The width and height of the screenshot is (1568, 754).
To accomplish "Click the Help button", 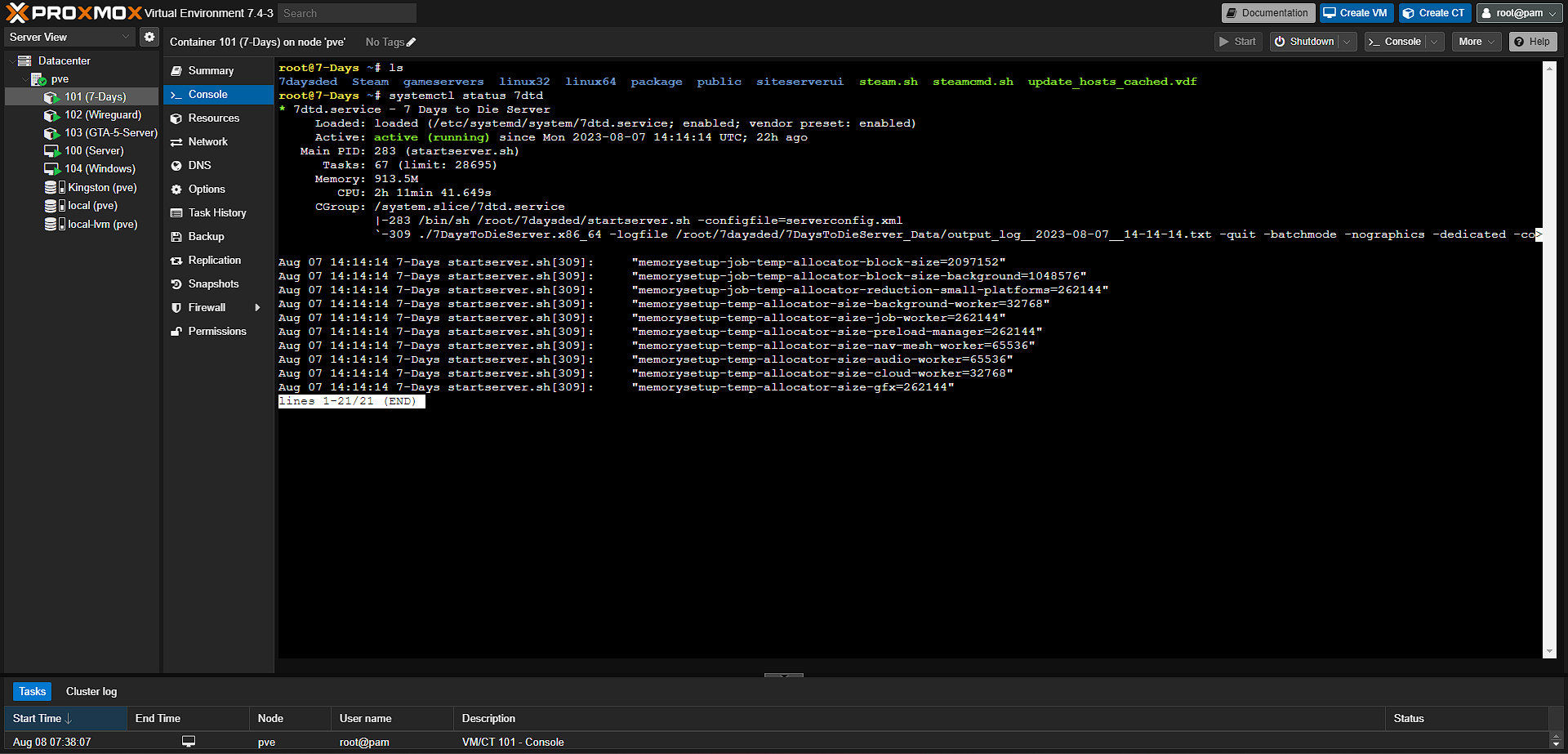I will click(1533, 42).
